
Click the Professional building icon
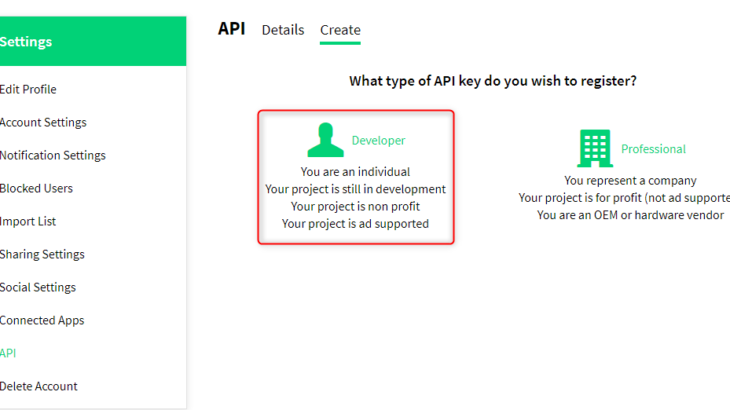(595, 148)
